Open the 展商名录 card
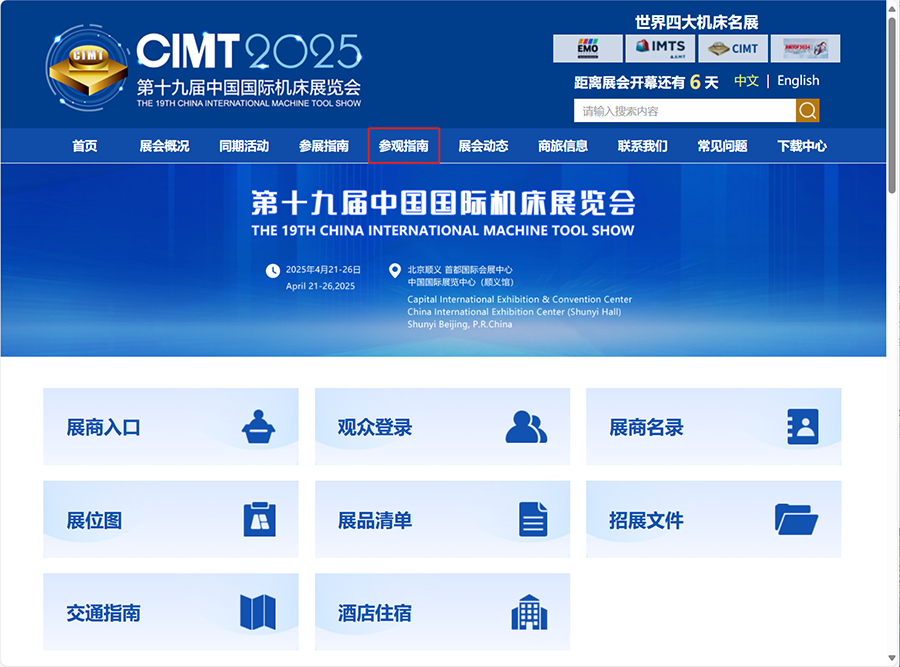The width and height of the screenshot is (900, 667). pos(713,426)
